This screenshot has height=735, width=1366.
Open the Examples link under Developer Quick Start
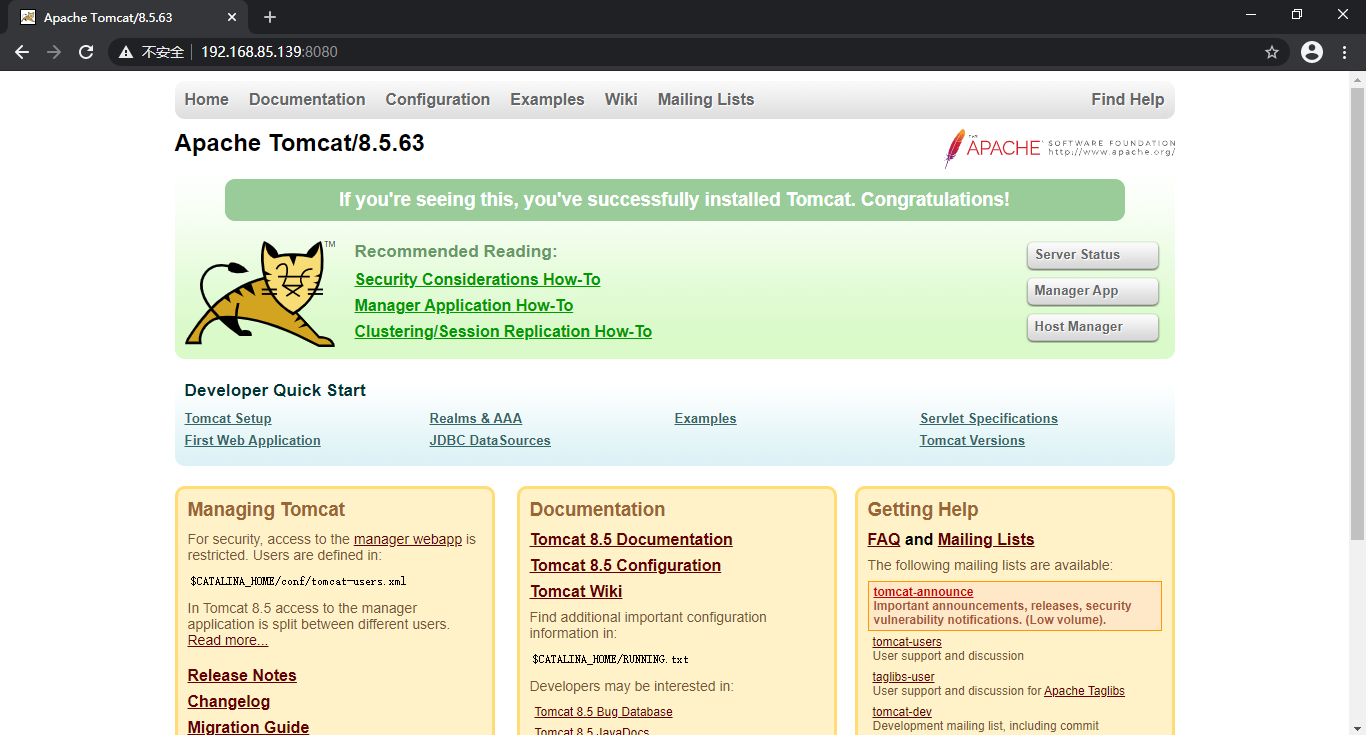click(706, 419)
